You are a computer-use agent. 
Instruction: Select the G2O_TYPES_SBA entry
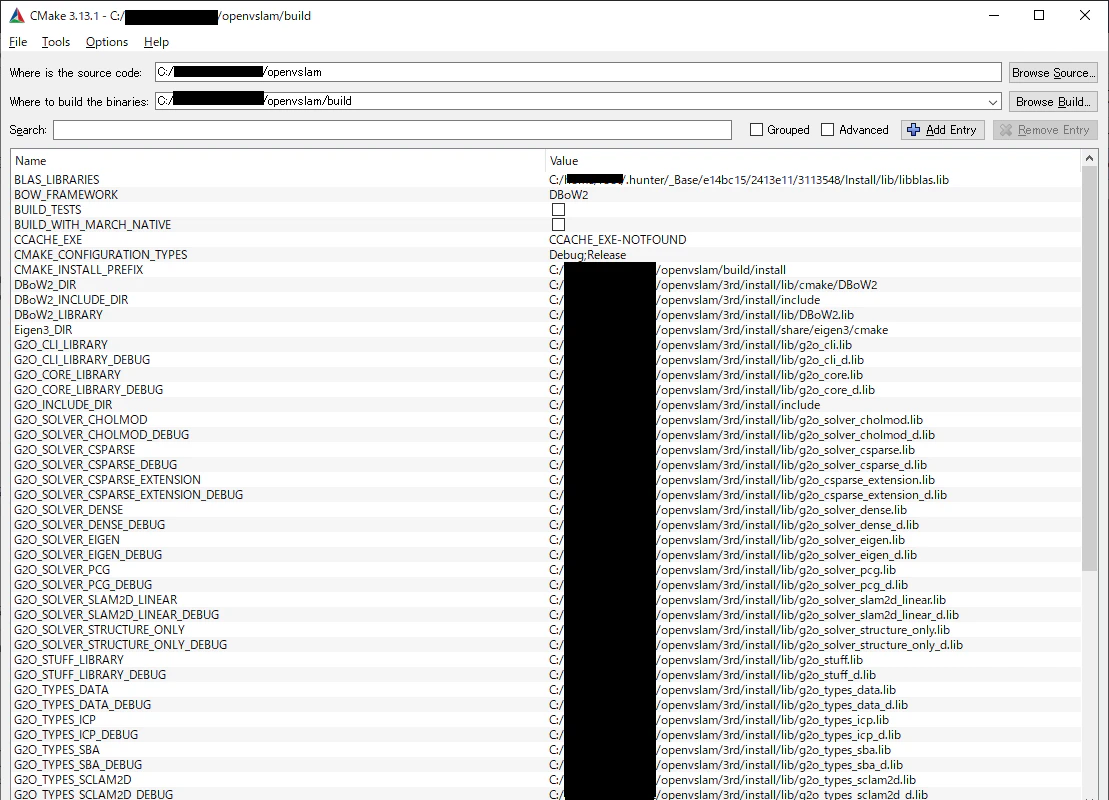coord(57,750)
